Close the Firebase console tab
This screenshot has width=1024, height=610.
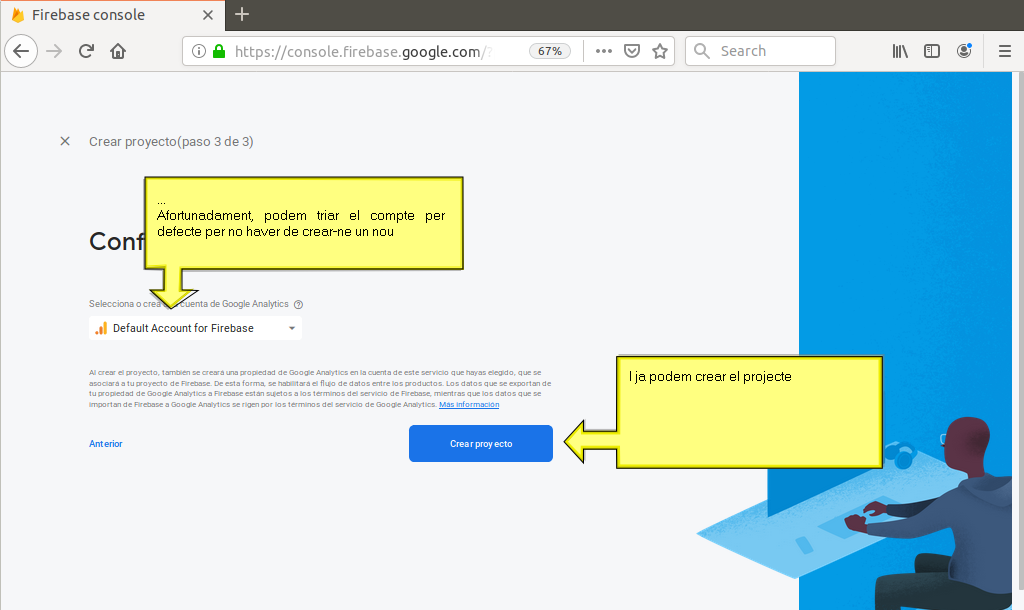208,15
